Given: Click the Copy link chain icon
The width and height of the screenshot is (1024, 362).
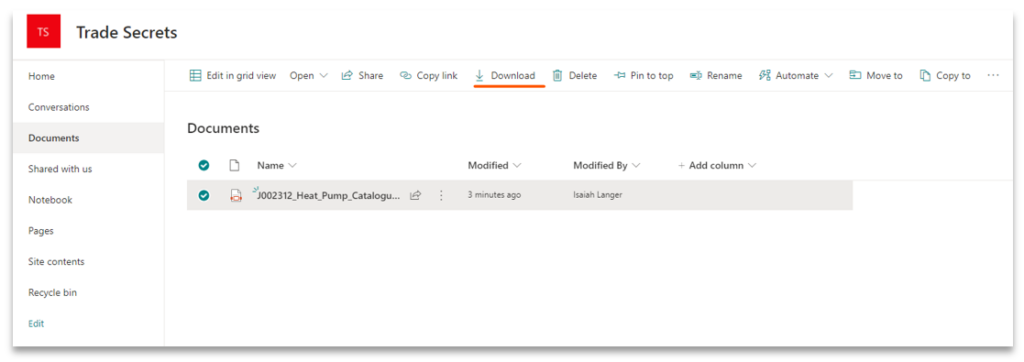Looking at the screenshot, I should tap(406, 76).
